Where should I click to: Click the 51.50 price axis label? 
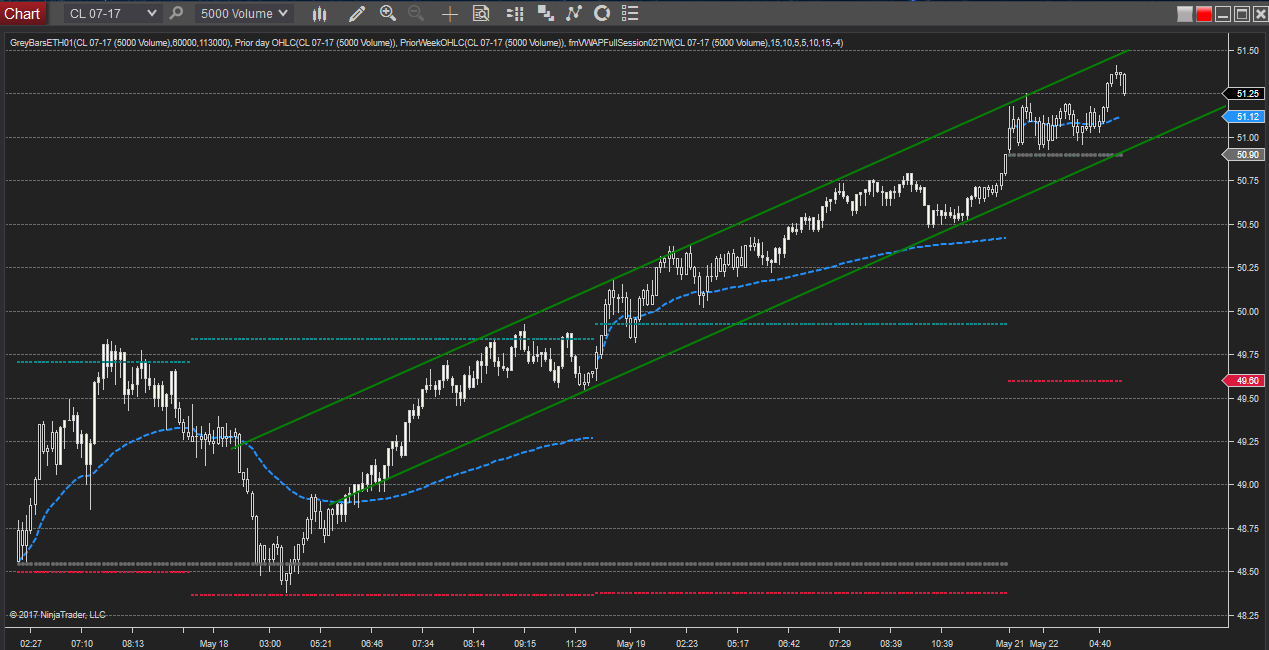point(1247,50)
